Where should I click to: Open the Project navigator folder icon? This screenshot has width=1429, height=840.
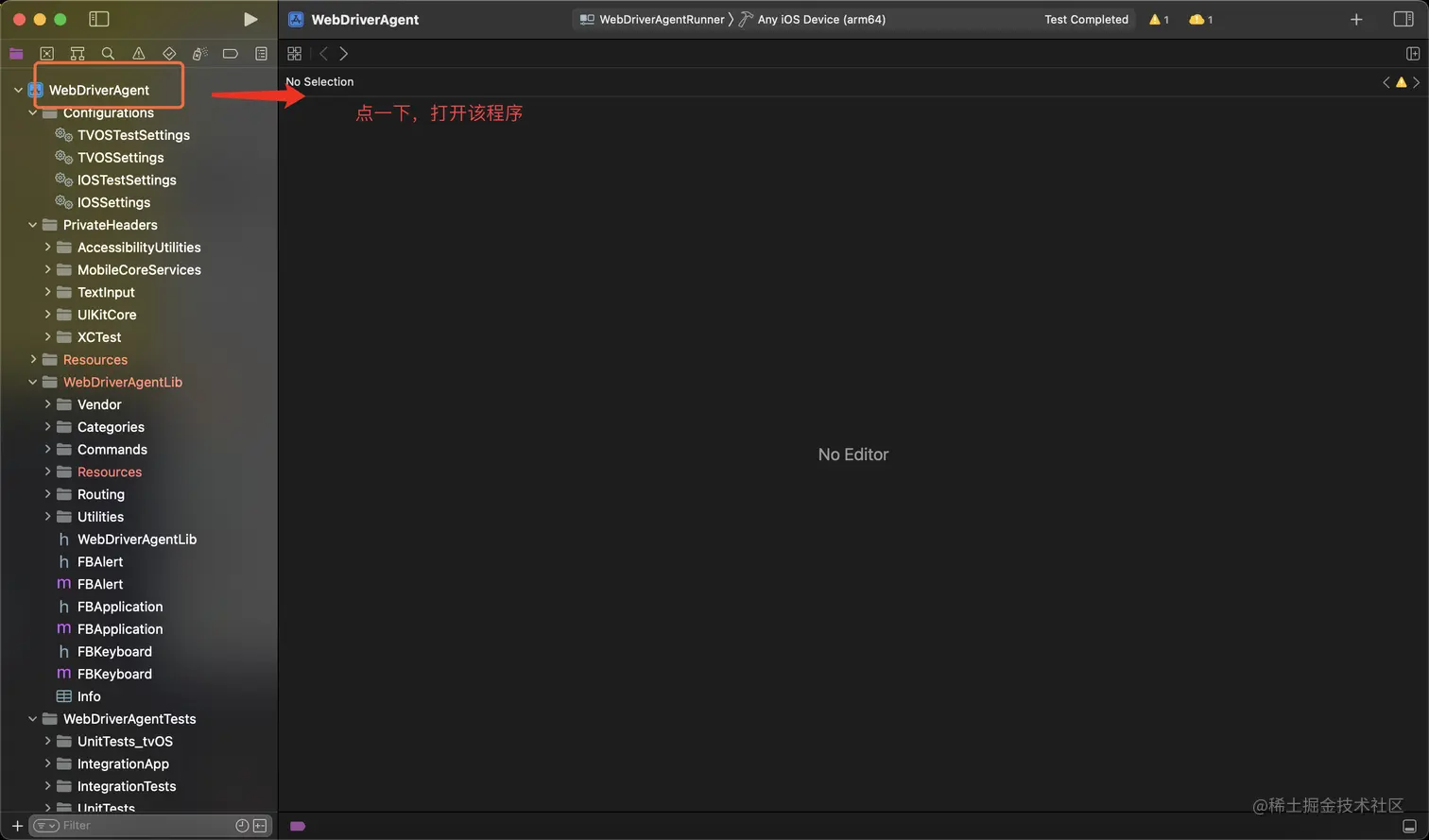click(16, 54)
